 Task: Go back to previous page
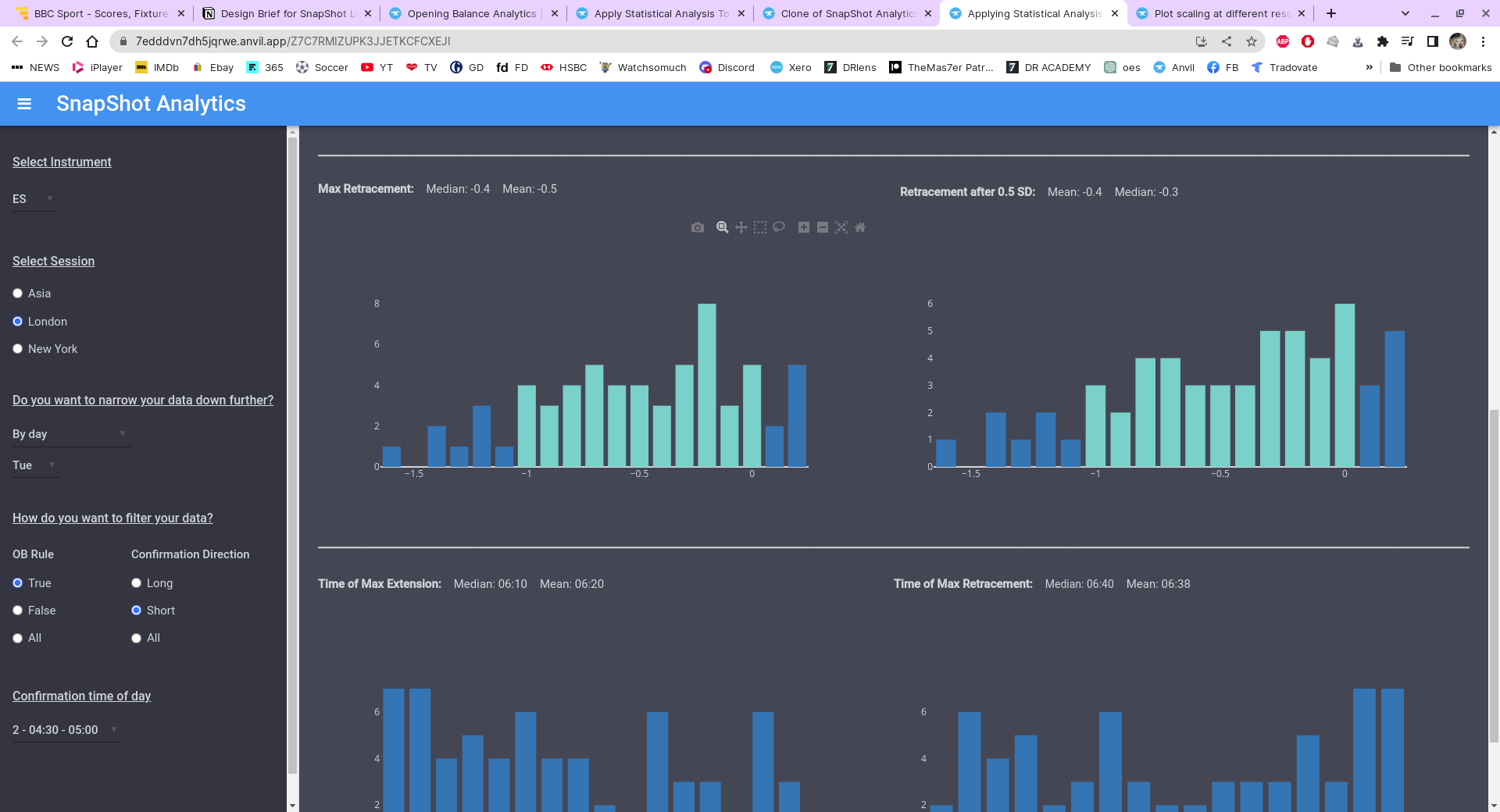17,41
